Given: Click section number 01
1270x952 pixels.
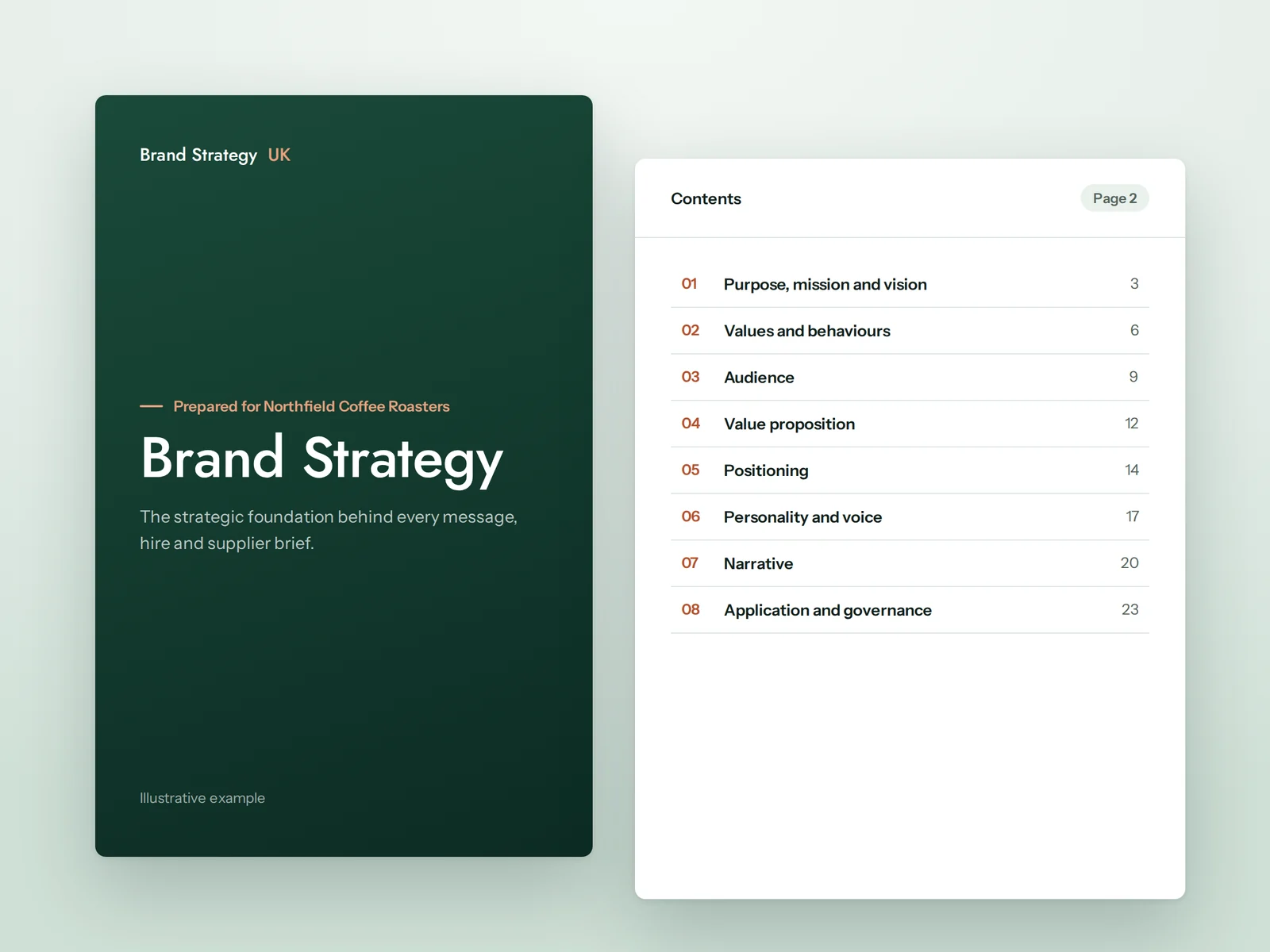Looking at the screenshot, I should coord(689,284).
